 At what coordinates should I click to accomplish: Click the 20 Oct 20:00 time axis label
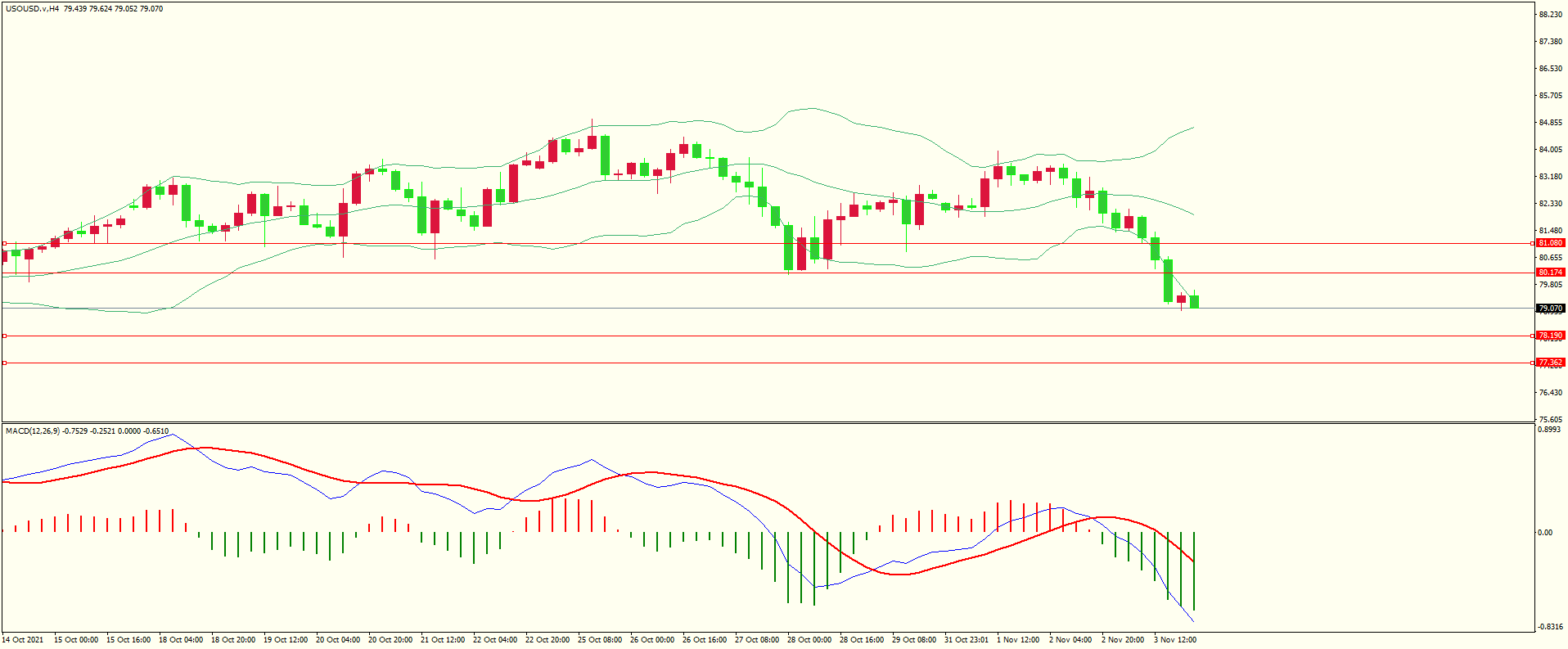pyautogui.click(x=390, y=640)
